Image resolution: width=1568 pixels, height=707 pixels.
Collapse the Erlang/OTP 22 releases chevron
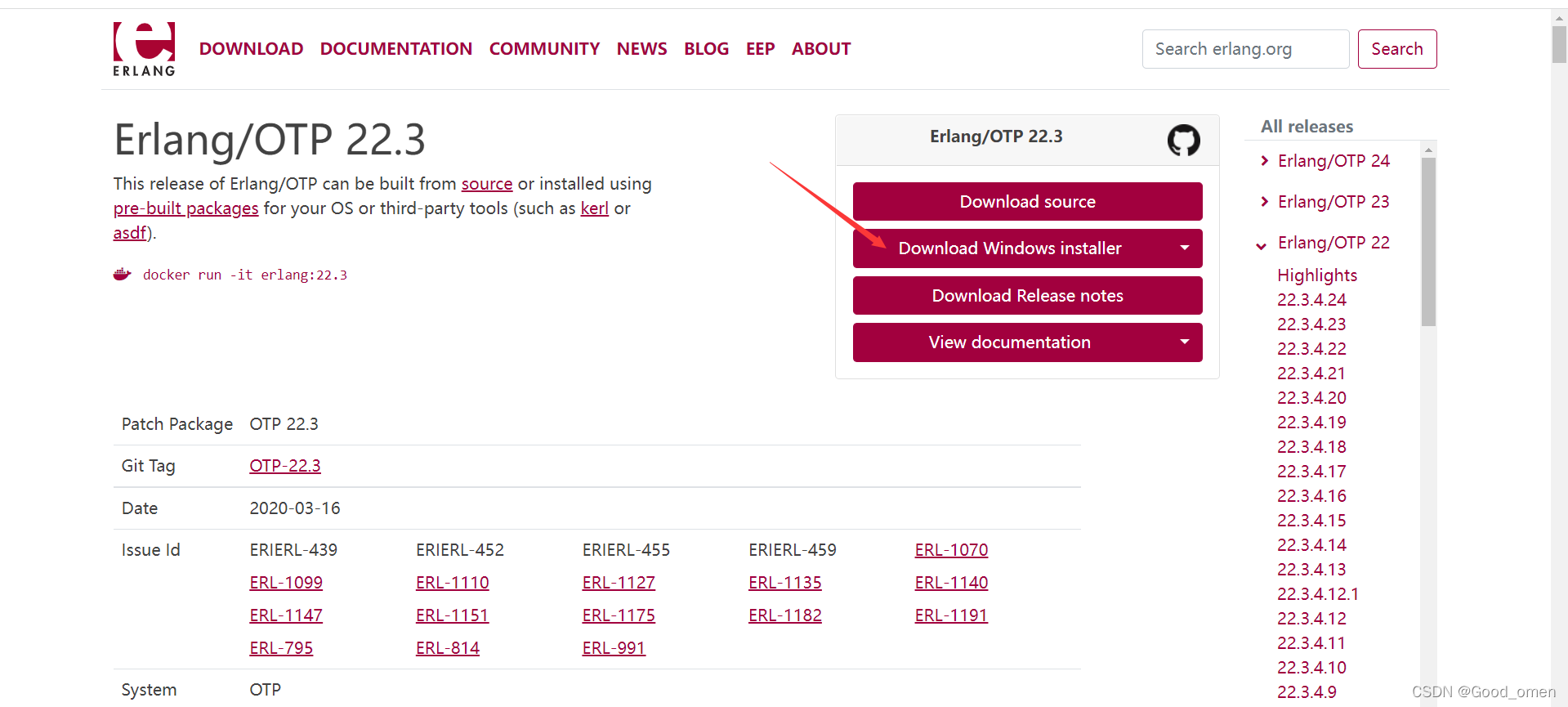(1262, 245)
